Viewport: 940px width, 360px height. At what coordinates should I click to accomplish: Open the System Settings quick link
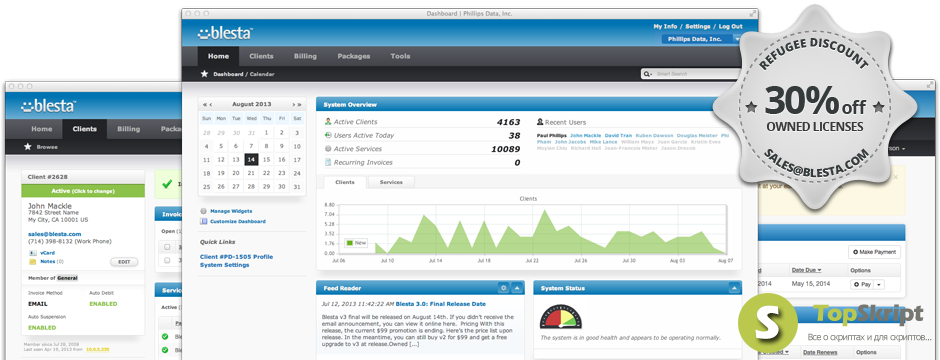[x=224, y=265]
